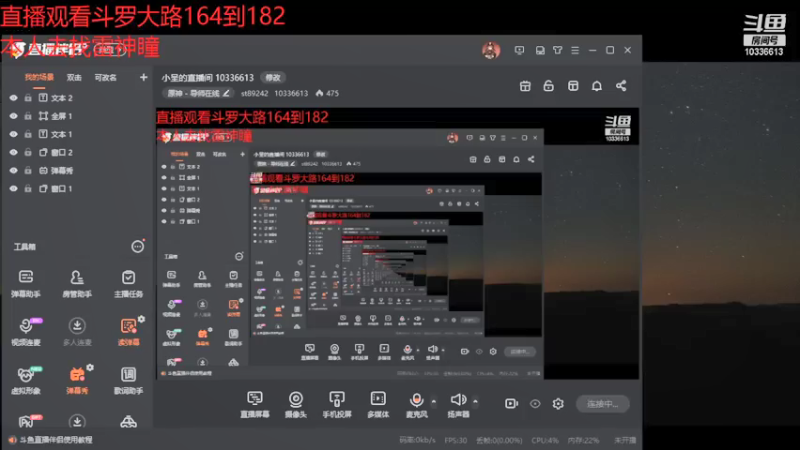The height and width of the screenshot is (450, 800).
Task: Click the shirt skin icon in title bar
Action: (x=558, y=50)
